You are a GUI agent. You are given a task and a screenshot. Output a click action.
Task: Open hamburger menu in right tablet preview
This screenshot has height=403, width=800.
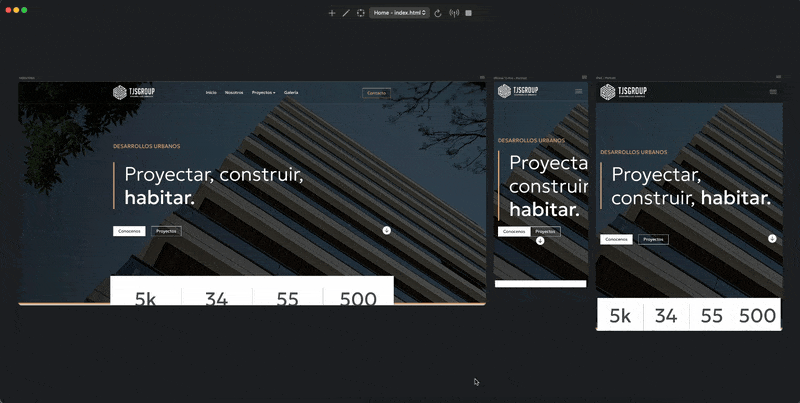click(x=773, y=92)
